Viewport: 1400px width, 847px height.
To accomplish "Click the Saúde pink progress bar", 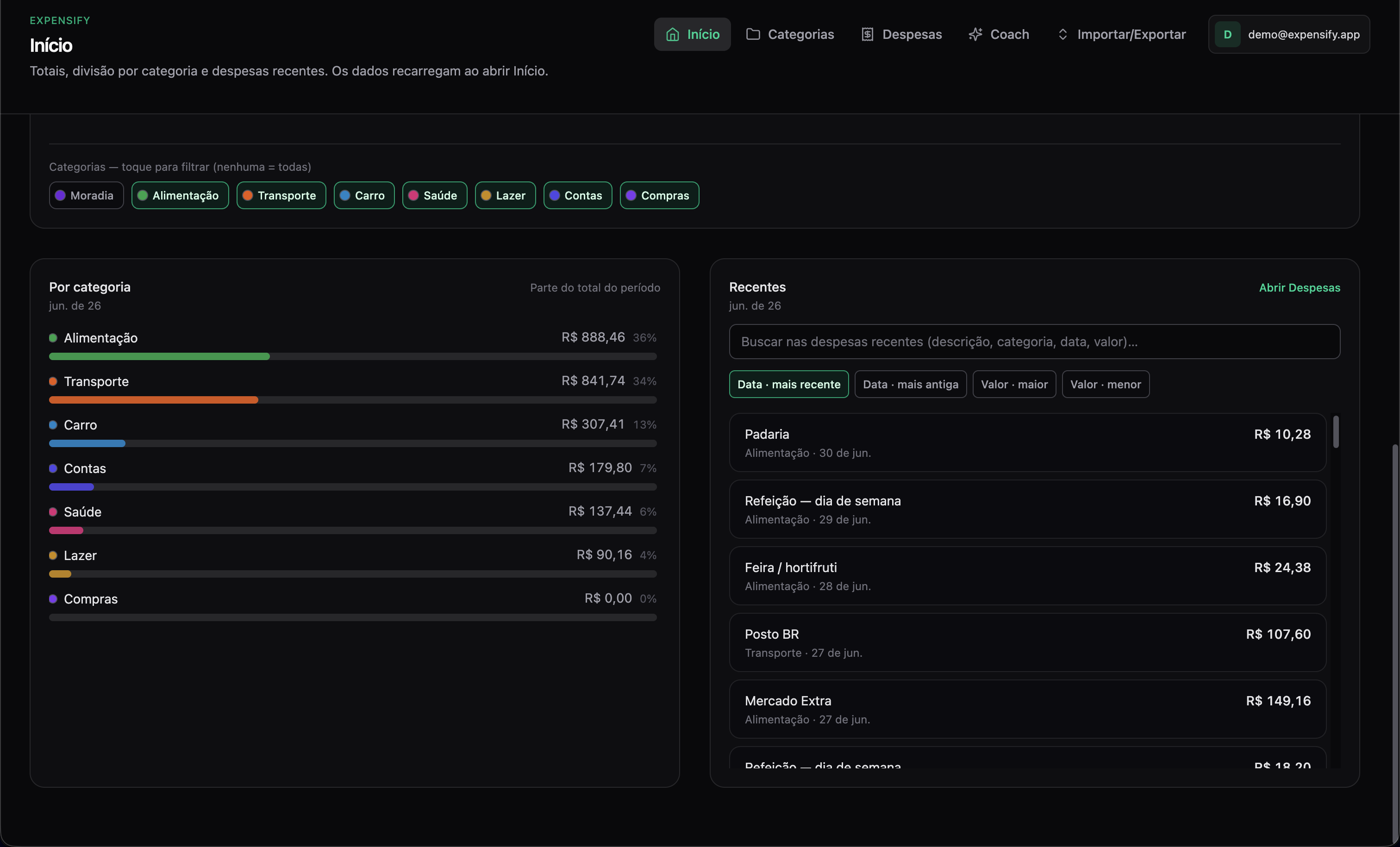I will click(66, 530).
